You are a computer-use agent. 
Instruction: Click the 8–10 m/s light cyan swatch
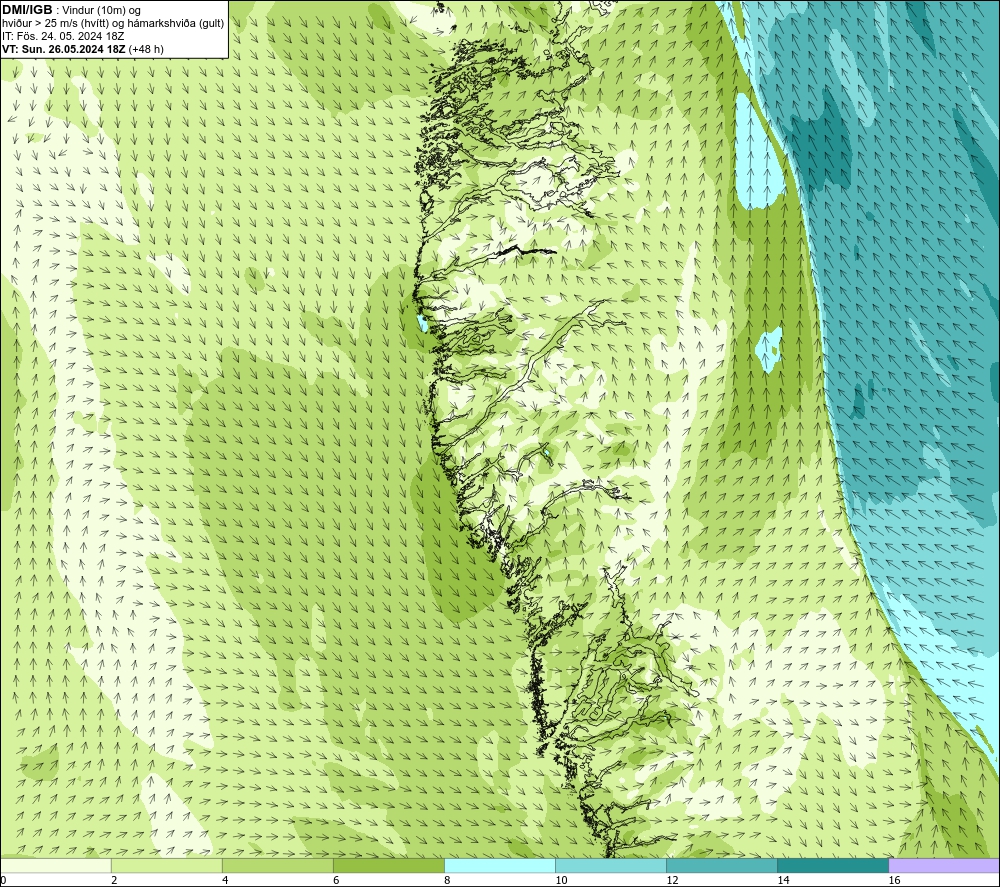(x=499, y=865)
